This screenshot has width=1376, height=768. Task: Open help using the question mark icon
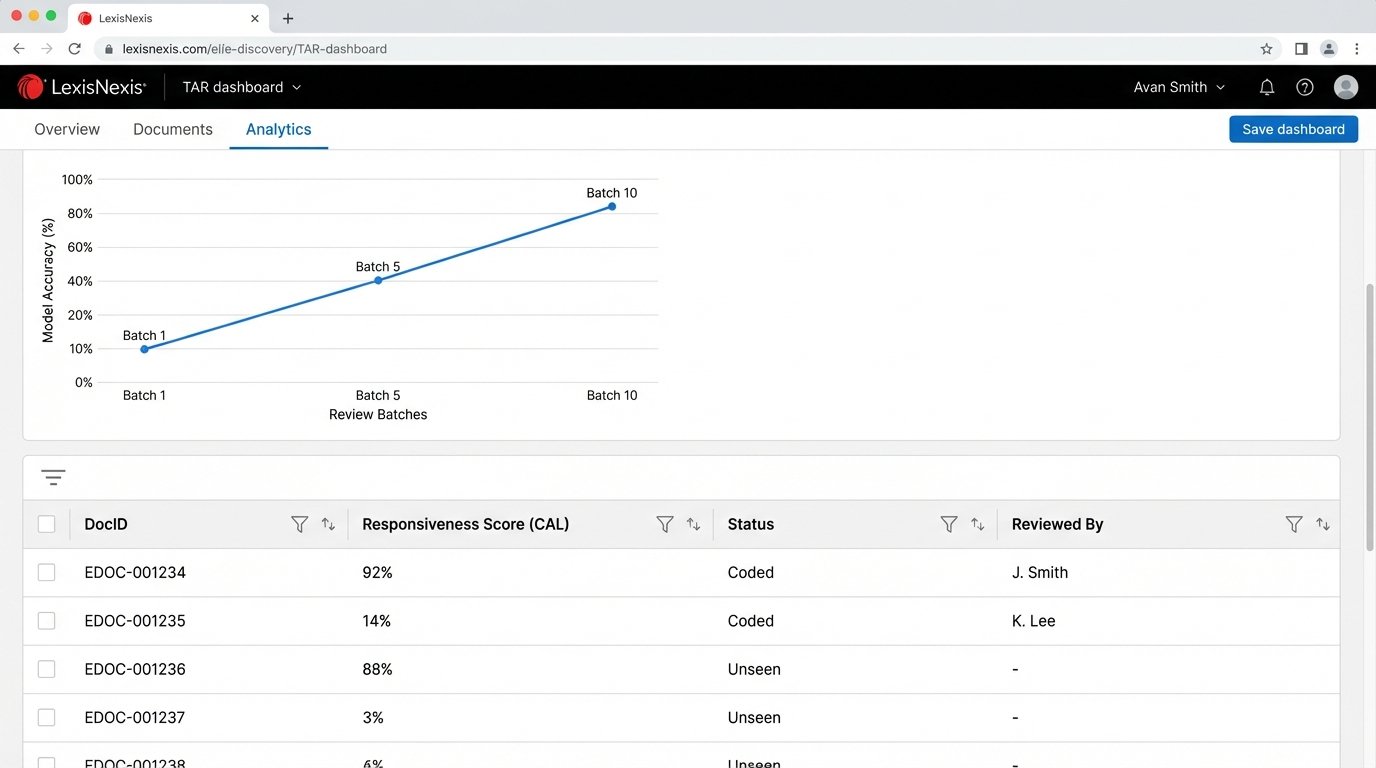pos(1304,87)
